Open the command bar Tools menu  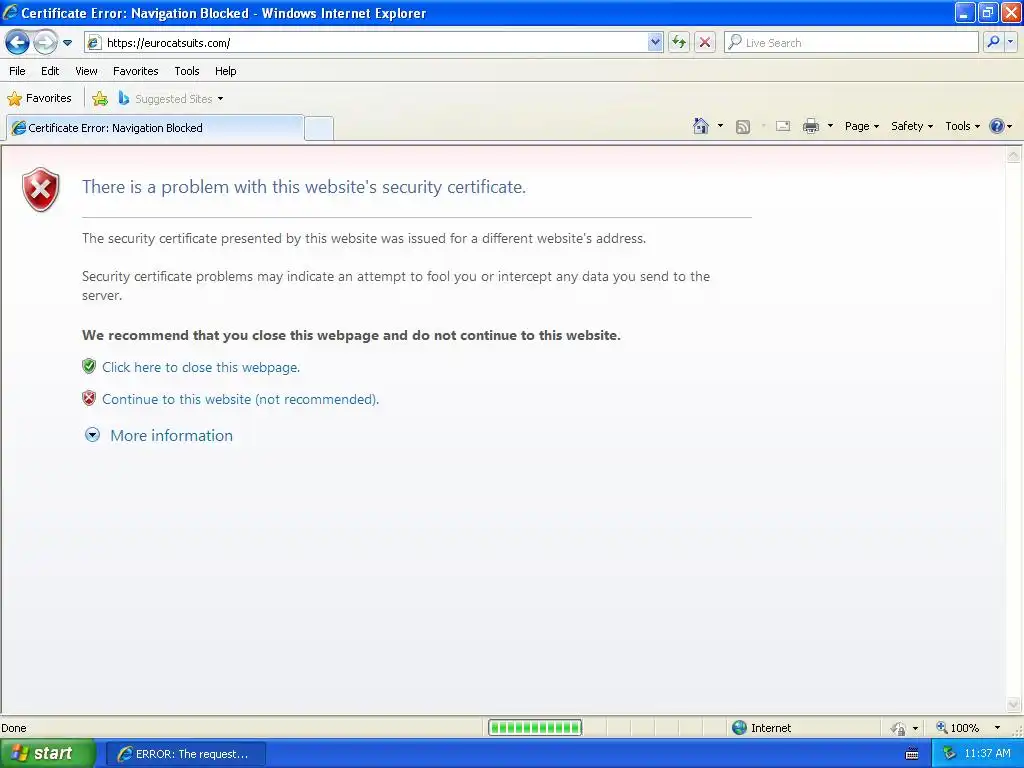pyautogui.click(x=962, y=126)
